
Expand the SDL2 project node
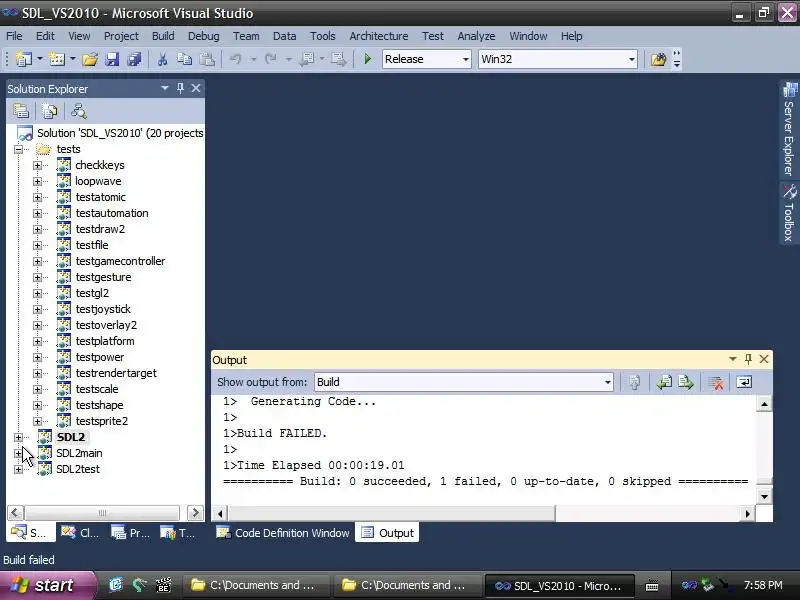click(x=18, y=437)
